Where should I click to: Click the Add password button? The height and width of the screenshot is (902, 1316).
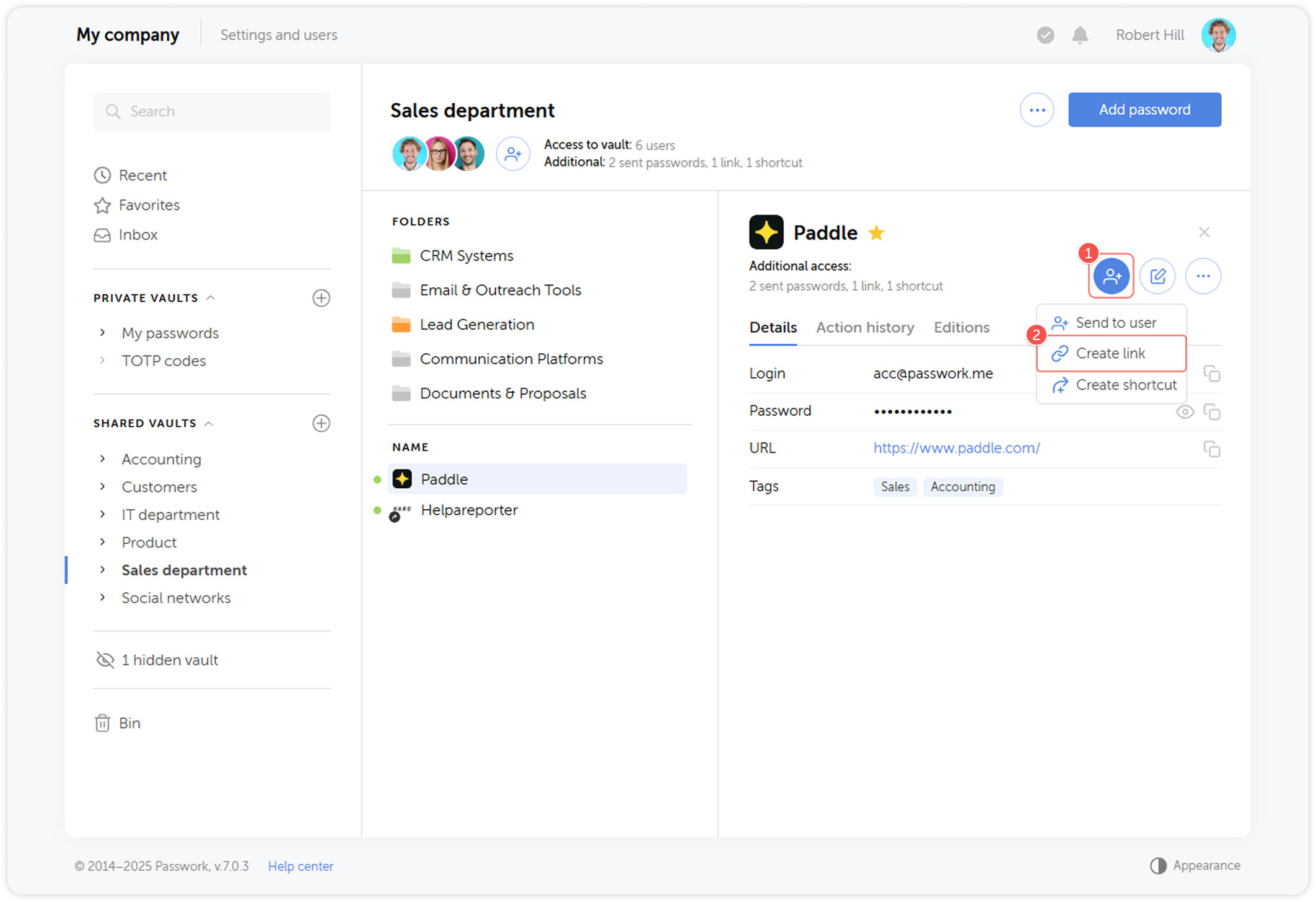pyautogui.click(x=1144, y=109)
